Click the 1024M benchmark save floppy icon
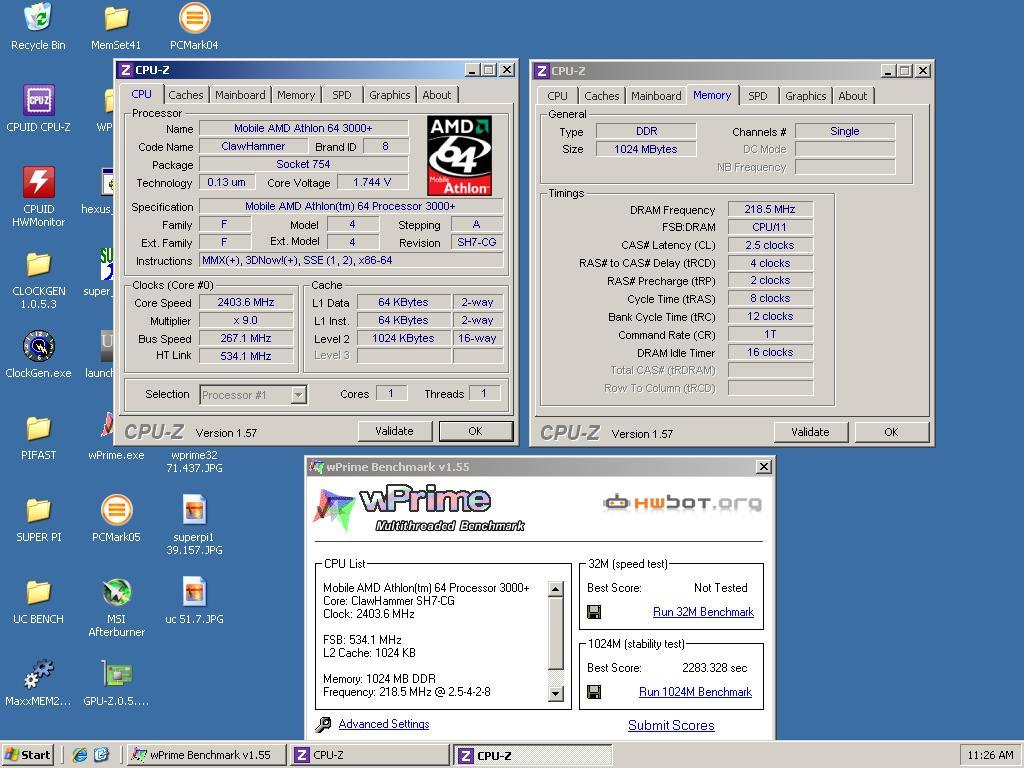 [594, 692]
